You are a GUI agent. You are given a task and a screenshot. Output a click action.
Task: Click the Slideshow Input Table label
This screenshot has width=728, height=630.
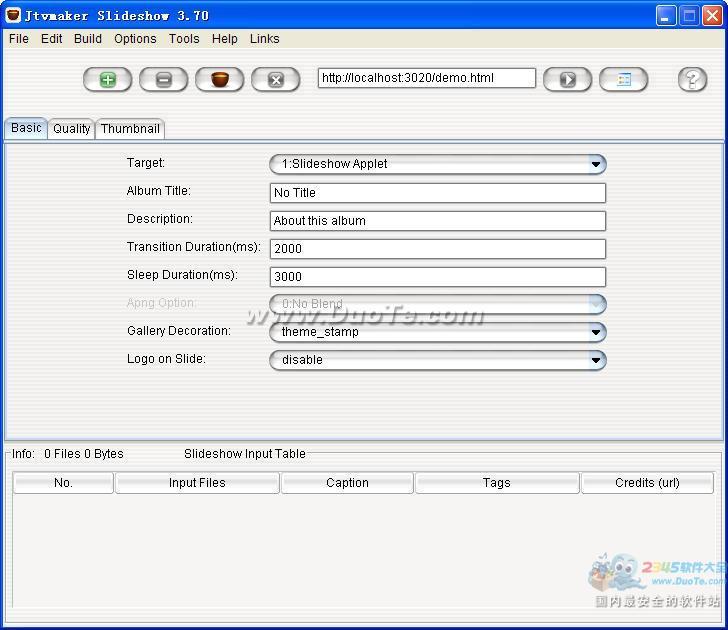(x=245, y=454)
